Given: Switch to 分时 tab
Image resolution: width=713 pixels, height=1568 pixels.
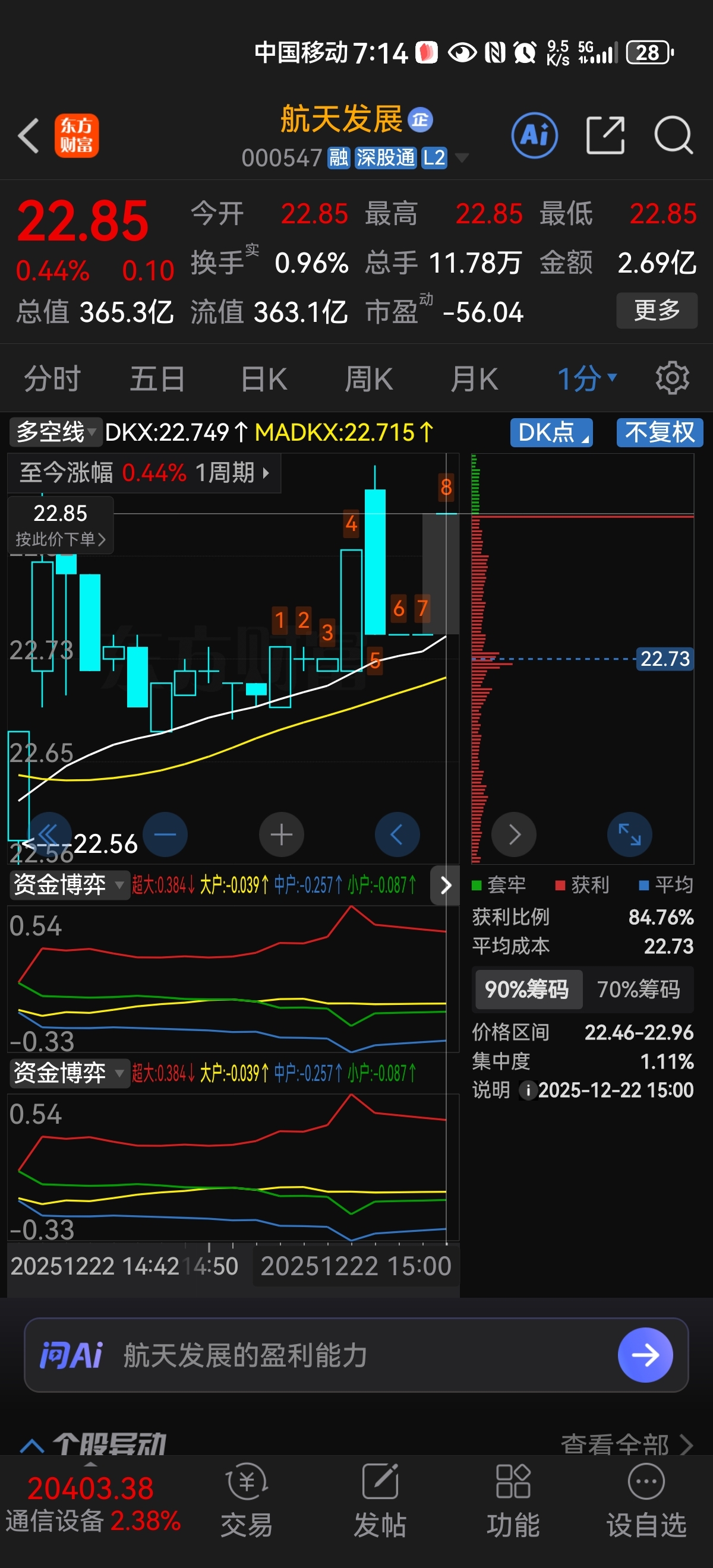Looking at the screenshot, I should pos(52,378).
